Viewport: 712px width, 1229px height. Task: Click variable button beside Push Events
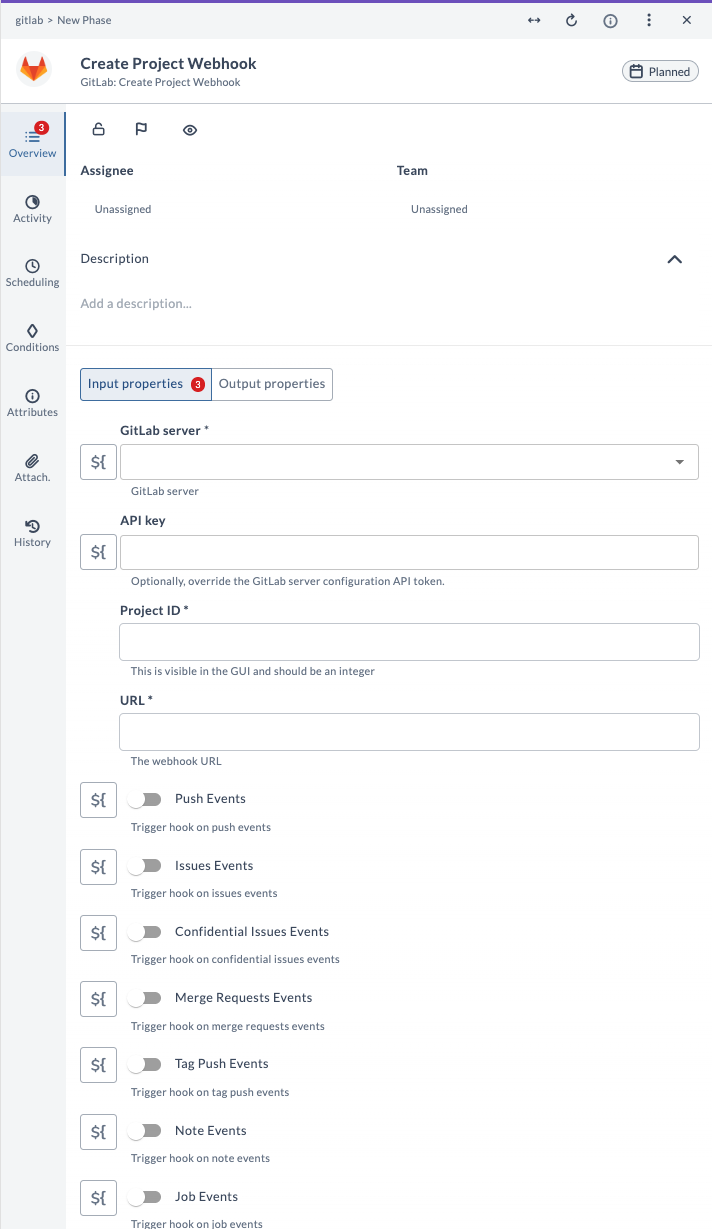(x=98, y=800)
